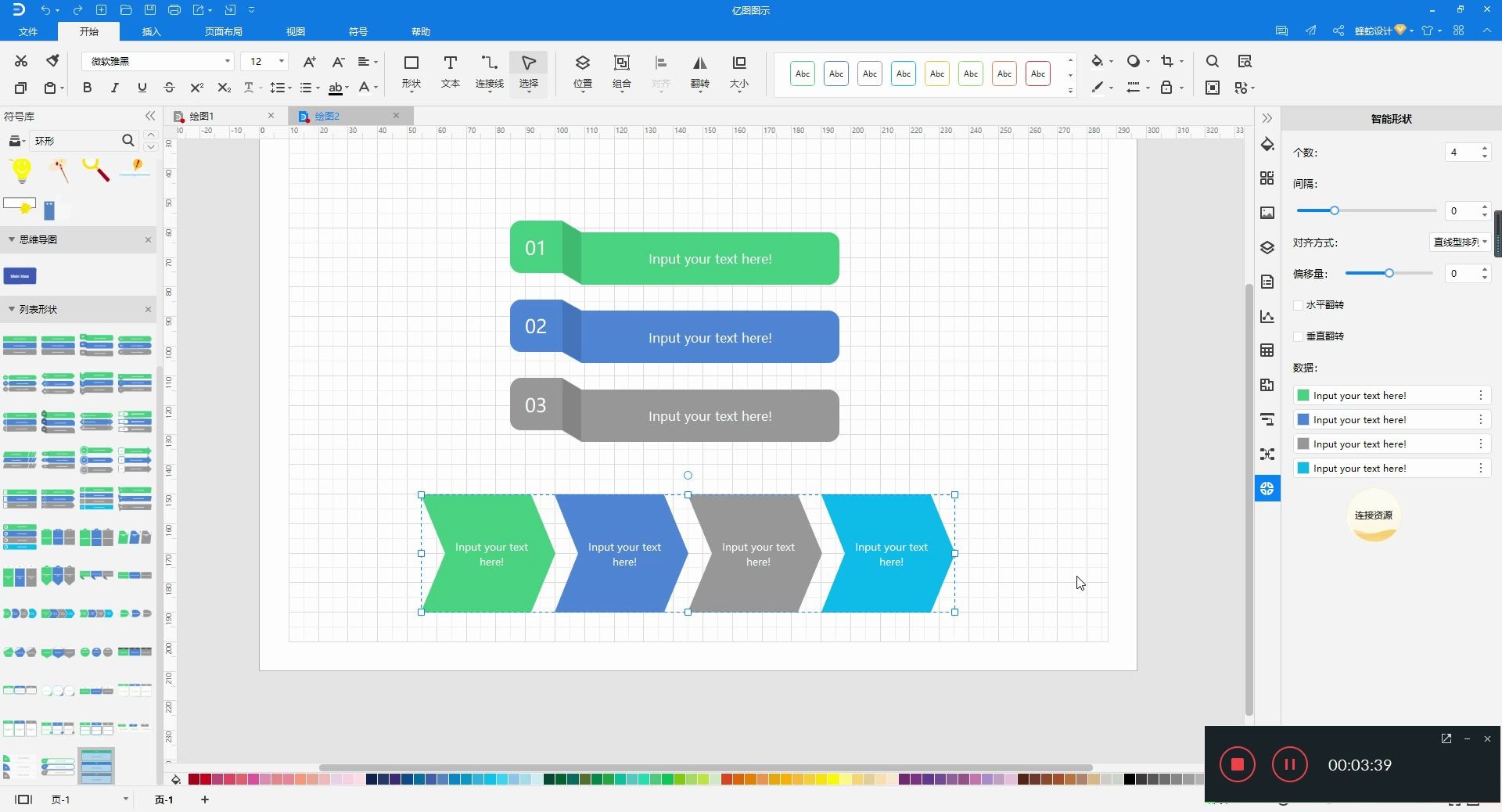Open the table panel in right sidebar
Screen dimensions: 1502x812
[x=1267, y=350]
